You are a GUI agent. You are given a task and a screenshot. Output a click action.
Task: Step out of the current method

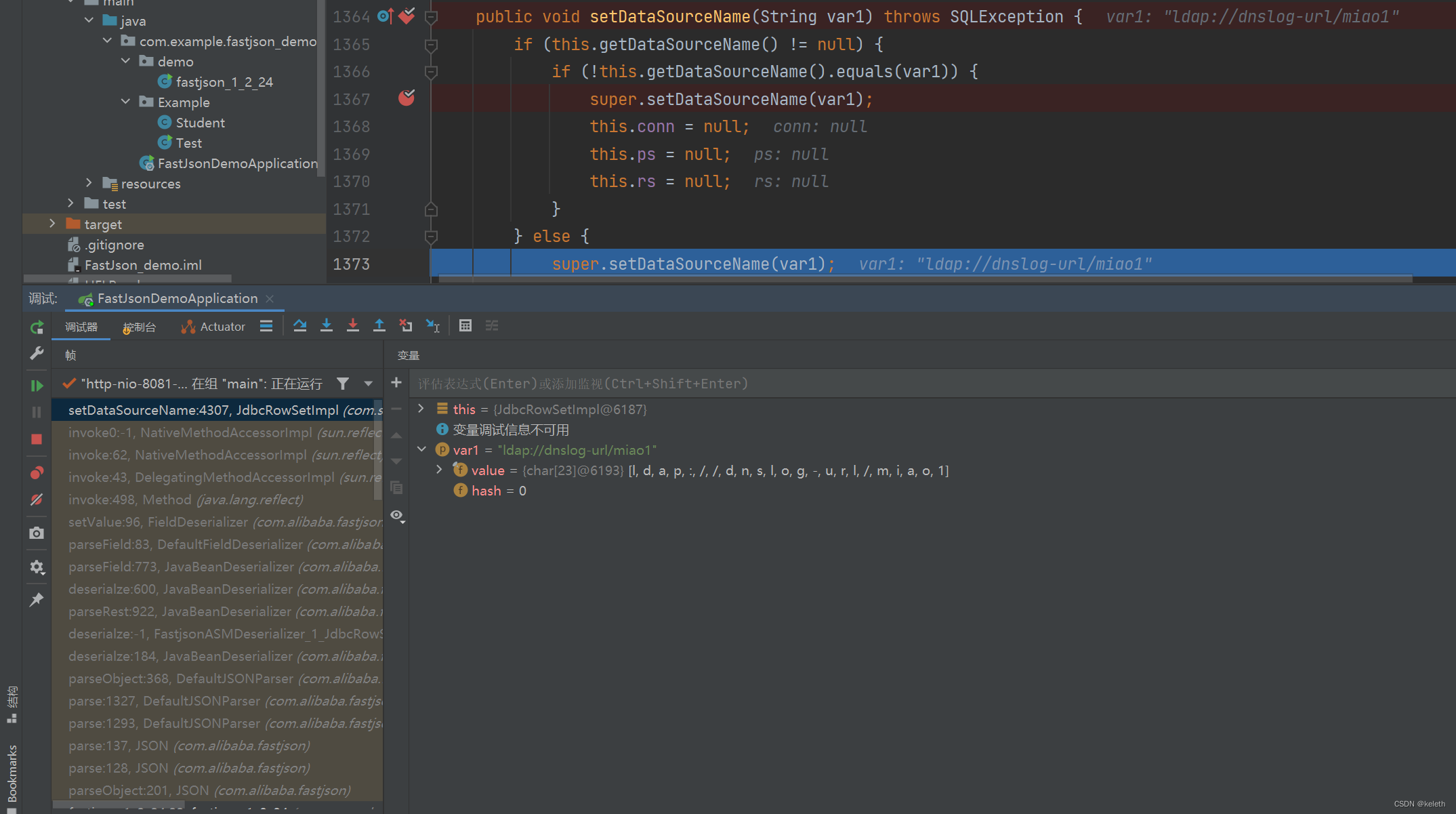point(379,326)
